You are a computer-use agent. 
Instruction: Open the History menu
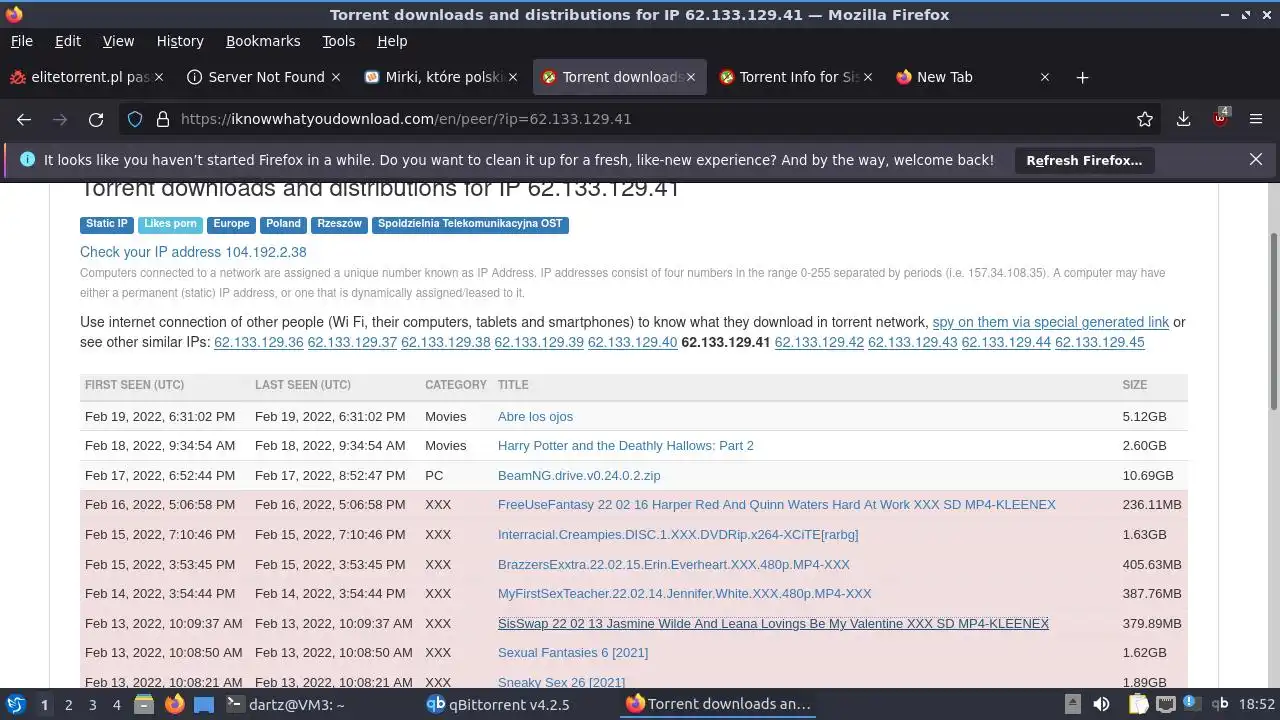pos(180,41)
